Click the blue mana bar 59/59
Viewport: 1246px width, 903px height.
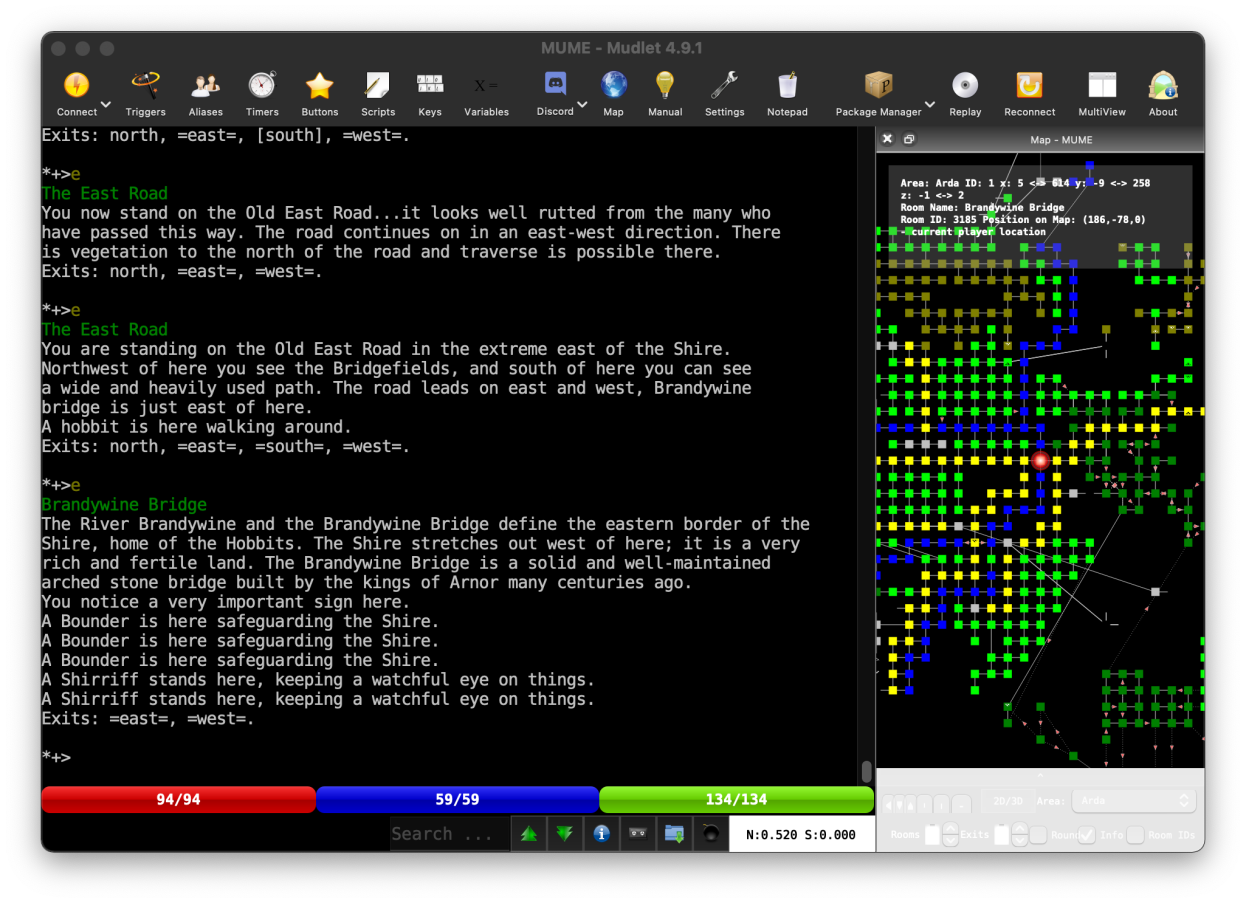click(x=457, y=800)
